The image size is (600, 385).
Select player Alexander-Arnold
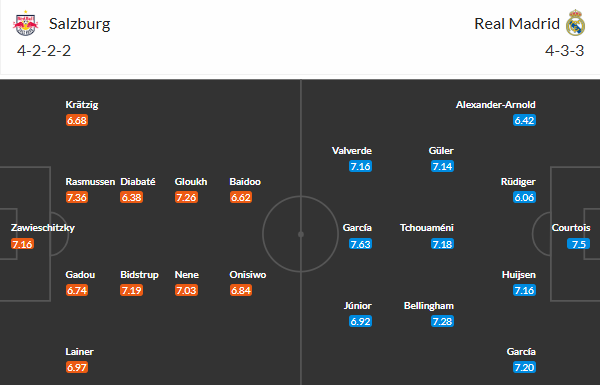click(x=496, y=104)
